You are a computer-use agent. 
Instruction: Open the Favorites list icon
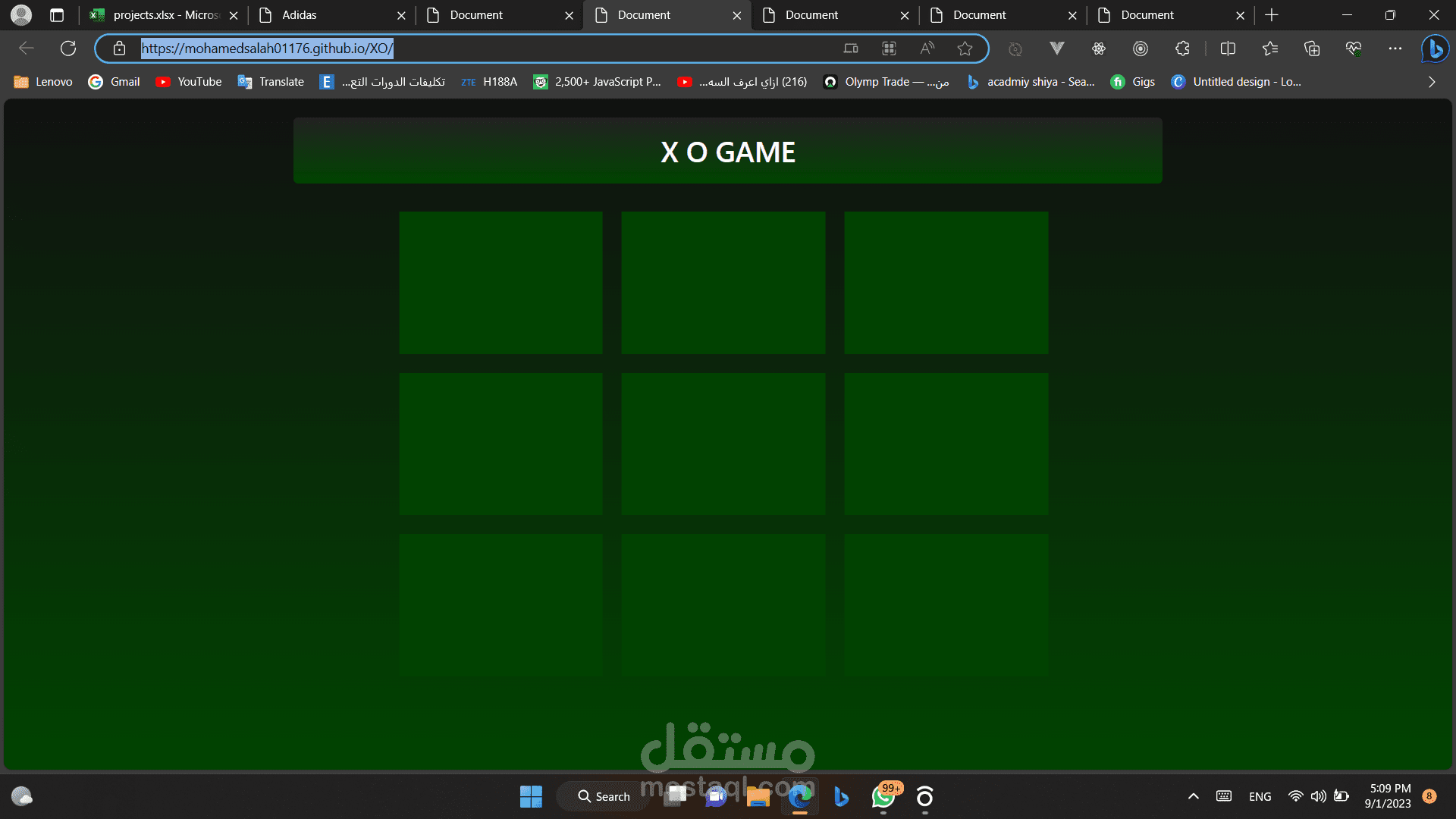tap(1270, 49)
